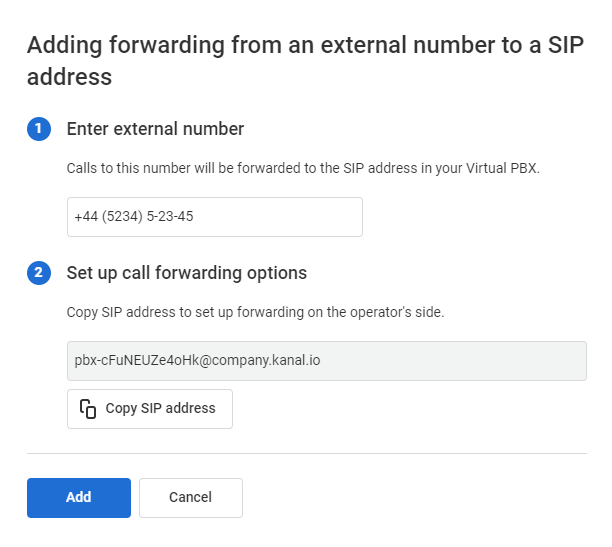
Task: Click the pbx-cFuNEUZe4oHk username in the SIP field
Action: (137, 360)
